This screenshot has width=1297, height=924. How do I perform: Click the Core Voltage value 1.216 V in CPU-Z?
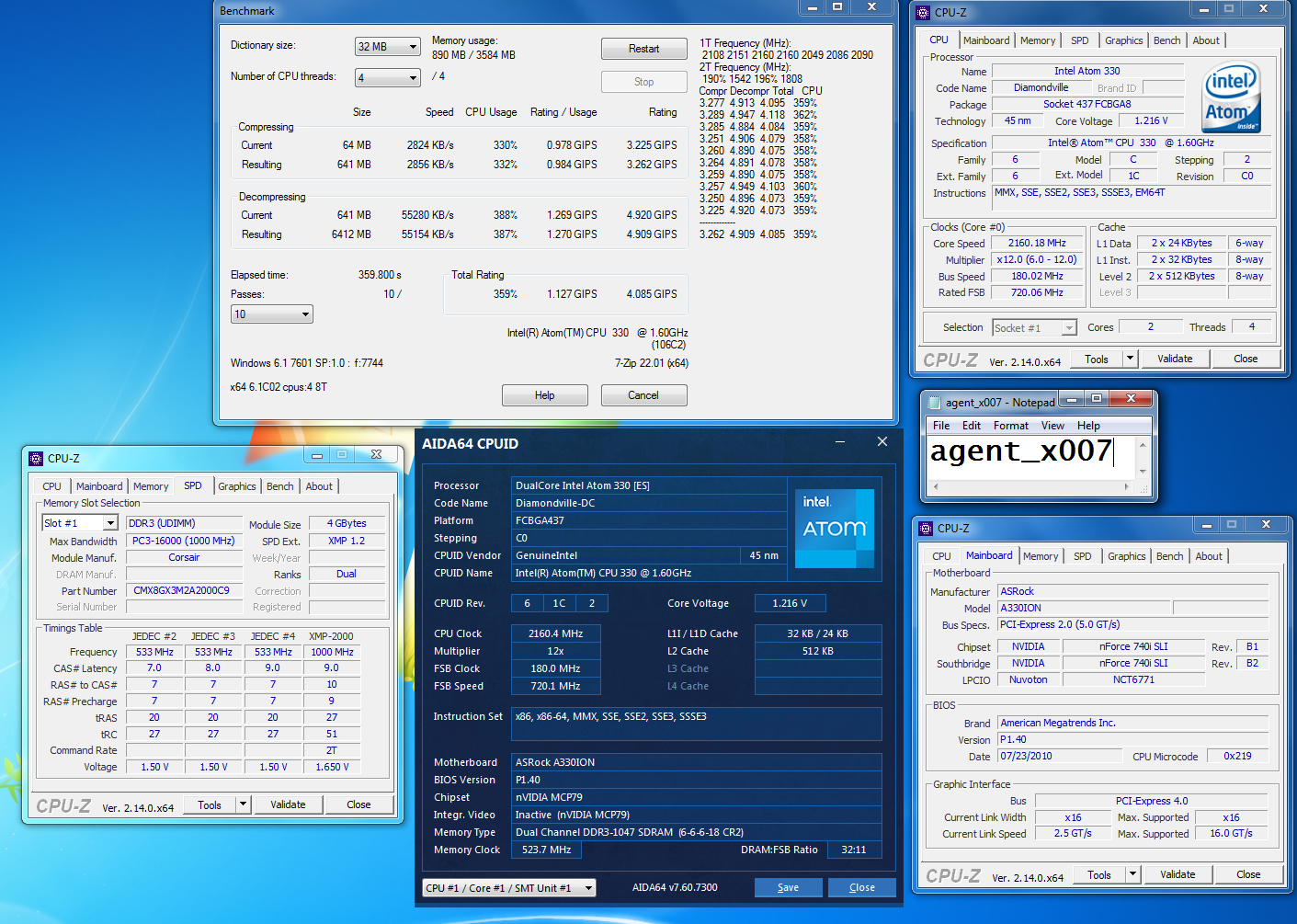pyautogui.click(x=1151, y=120)
